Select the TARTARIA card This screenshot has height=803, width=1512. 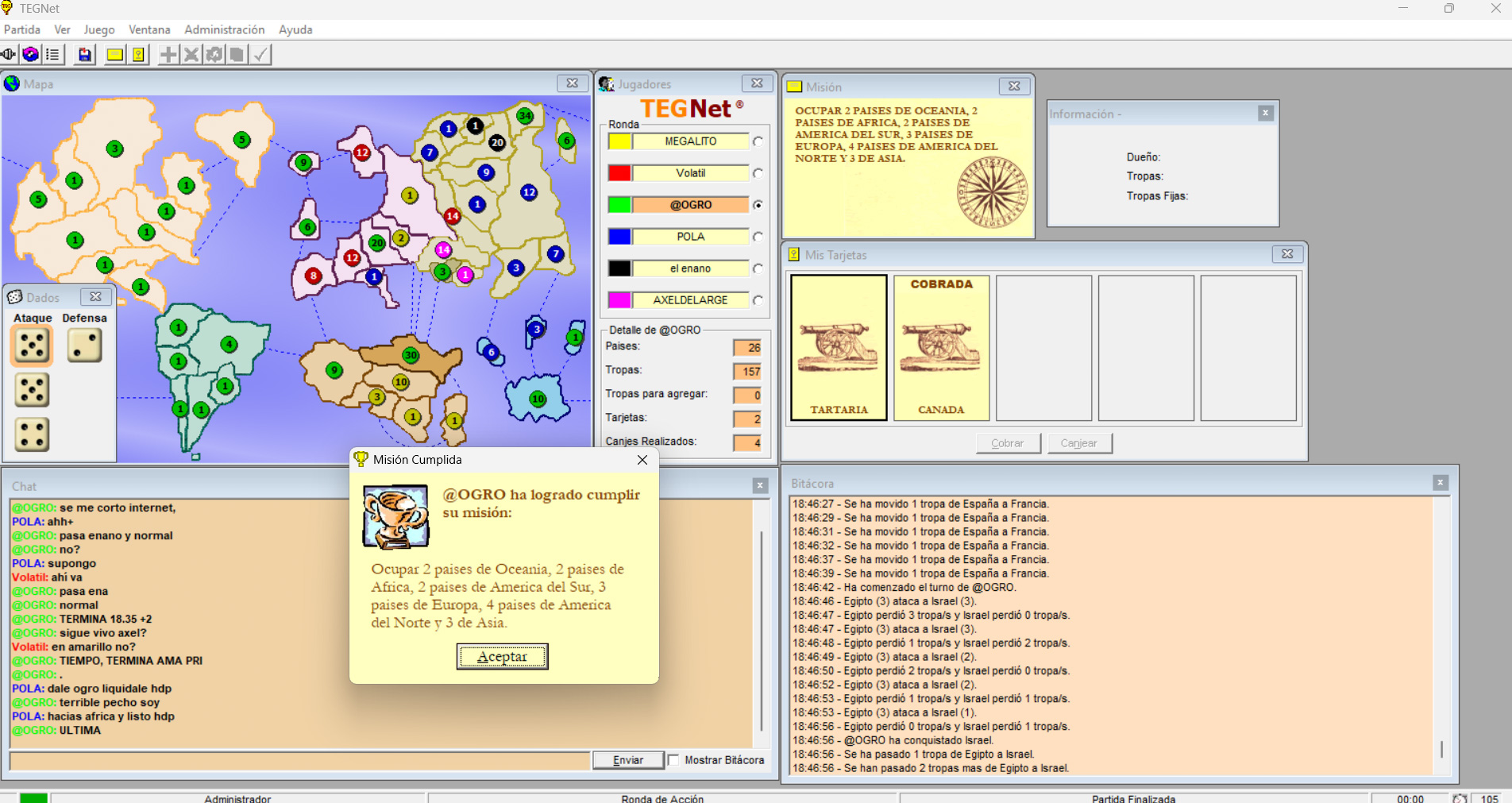tap(839, 348)
